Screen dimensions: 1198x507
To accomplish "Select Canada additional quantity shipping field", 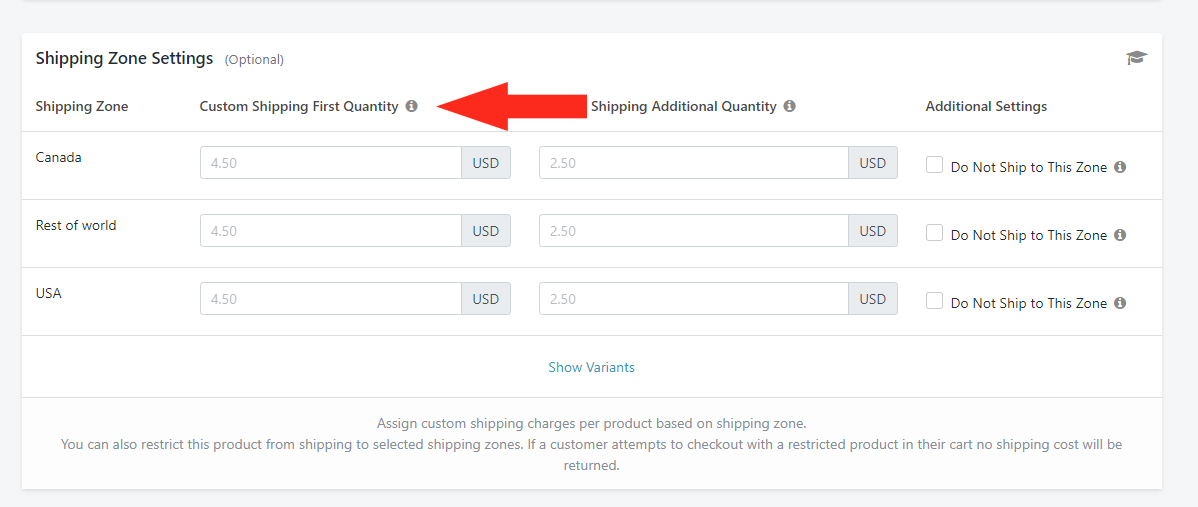I will (x=694, y=163).
